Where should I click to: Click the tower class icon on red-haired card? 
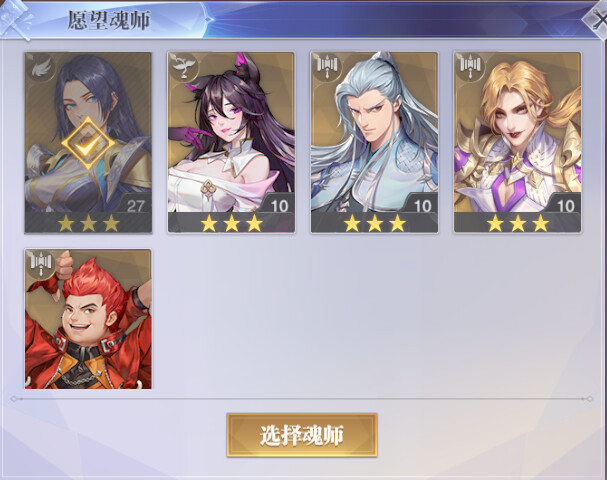41,264
